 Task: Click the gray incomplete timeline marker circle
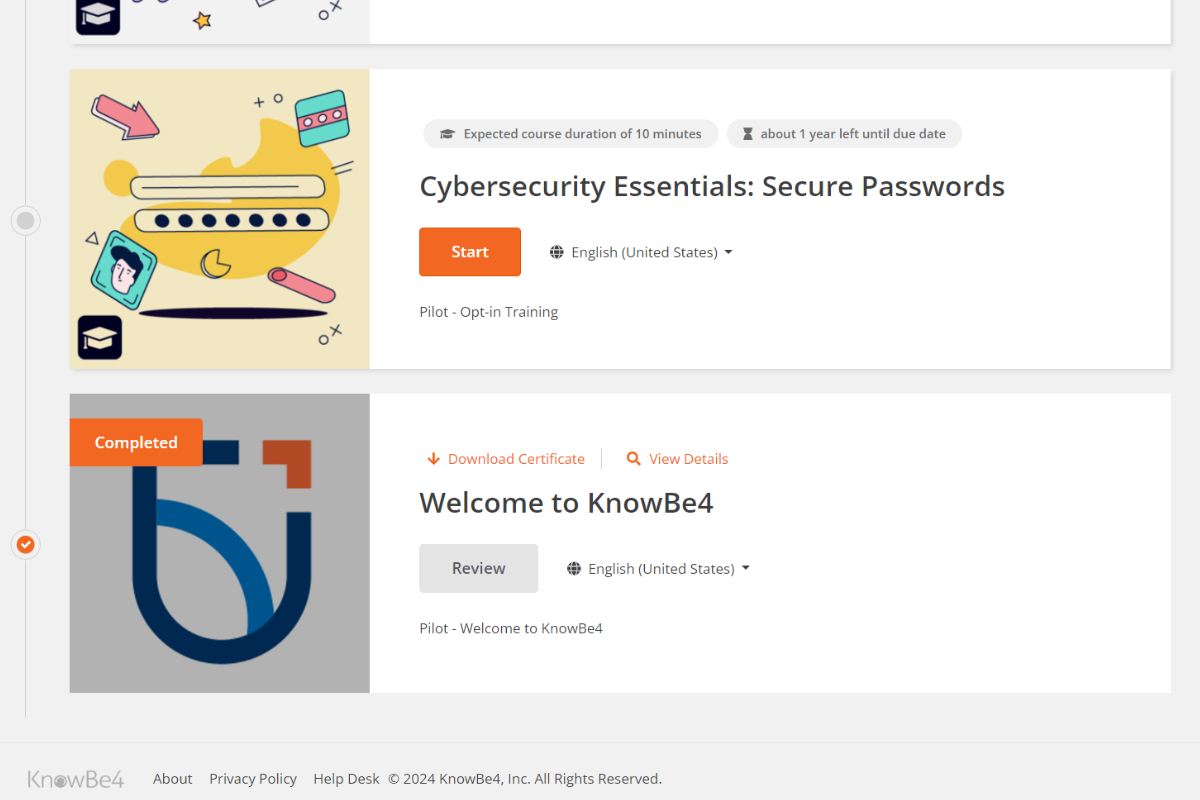(x=26, y=220)
